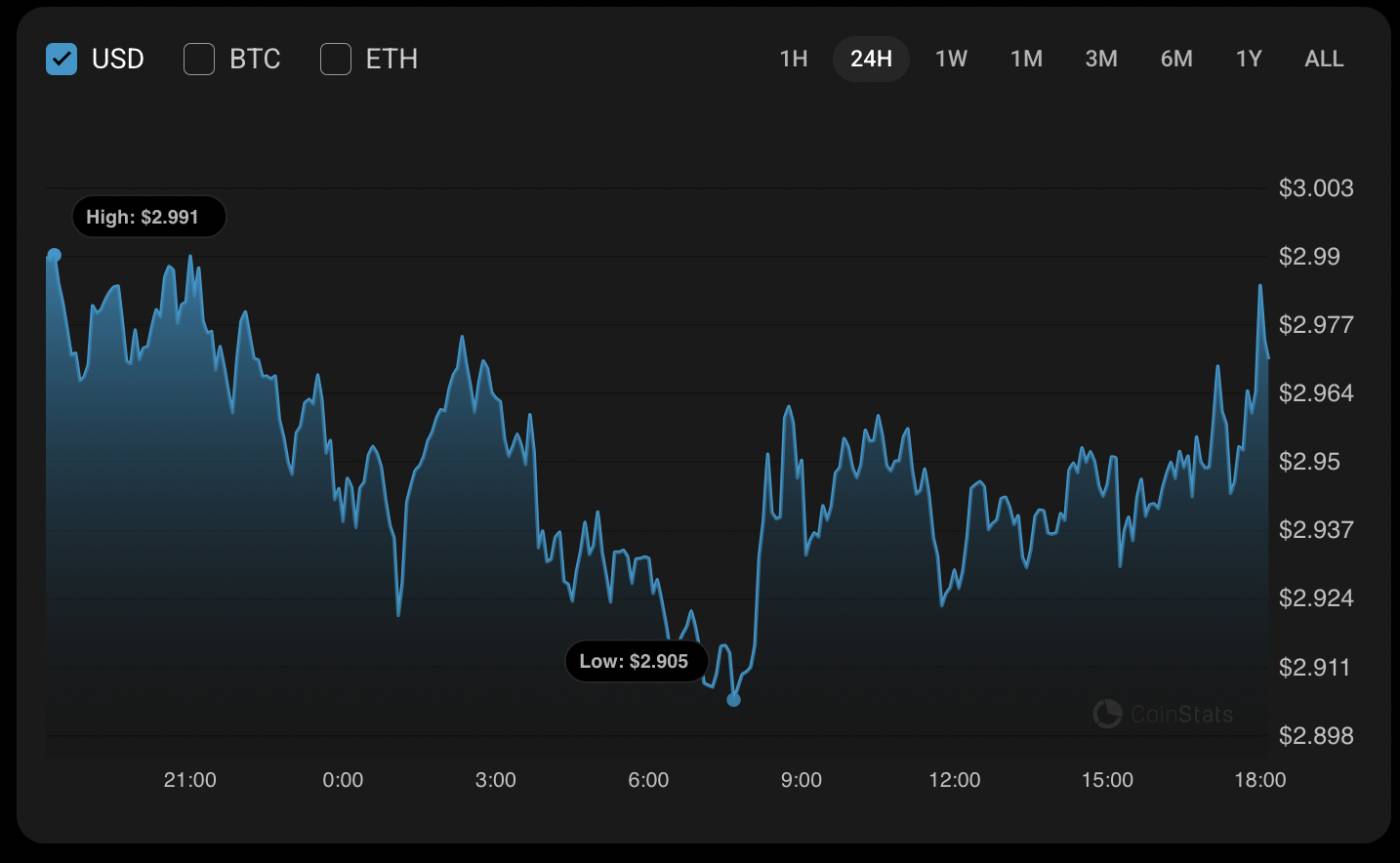Click the Low price marker dot

coord(734,700)
